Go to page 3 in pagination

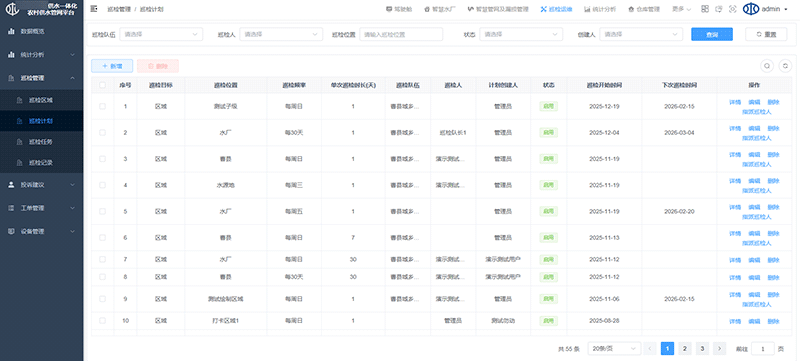(702, 349)
